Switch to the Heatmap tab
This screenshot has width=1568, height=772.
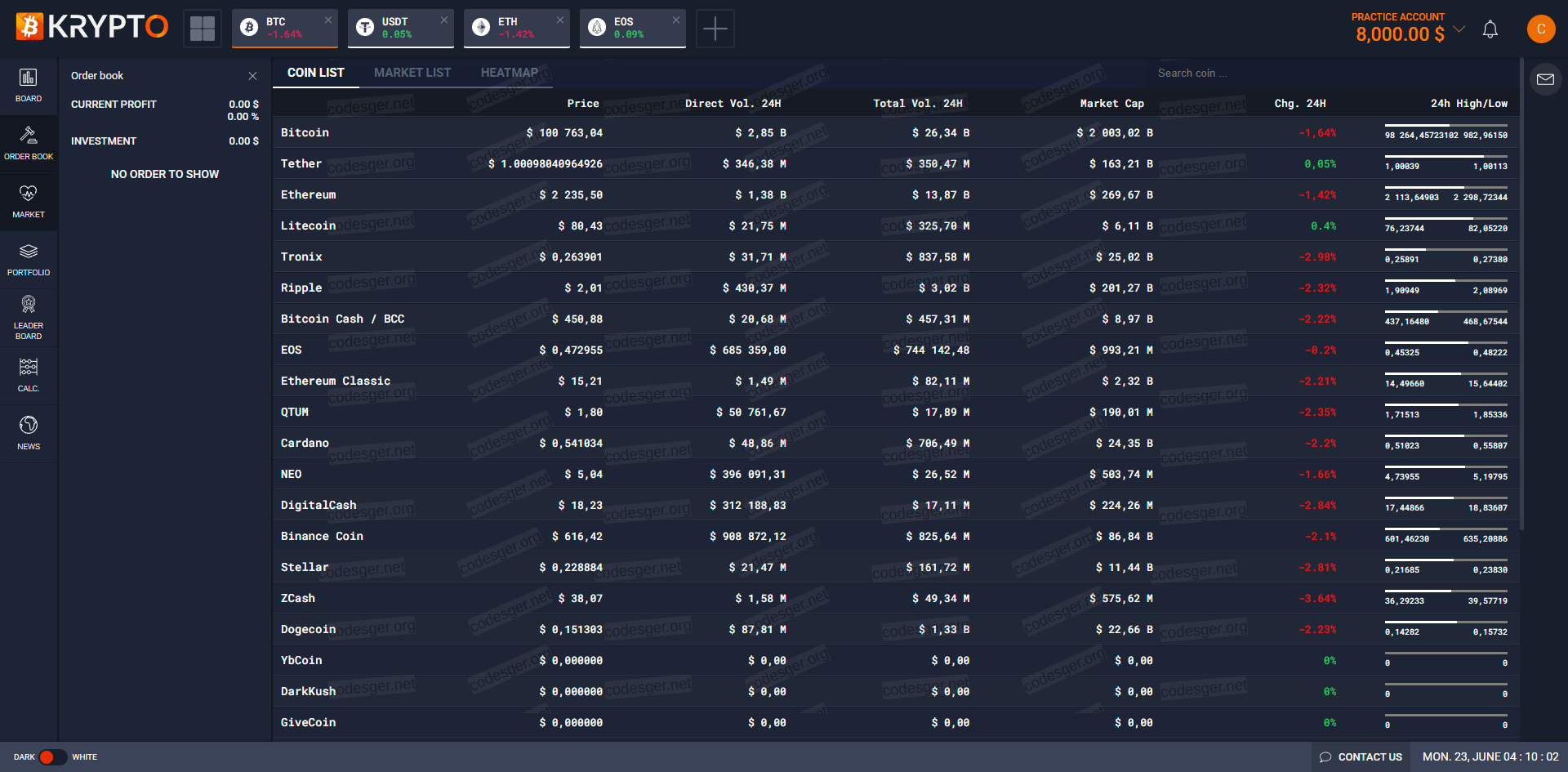click(509, 73)
